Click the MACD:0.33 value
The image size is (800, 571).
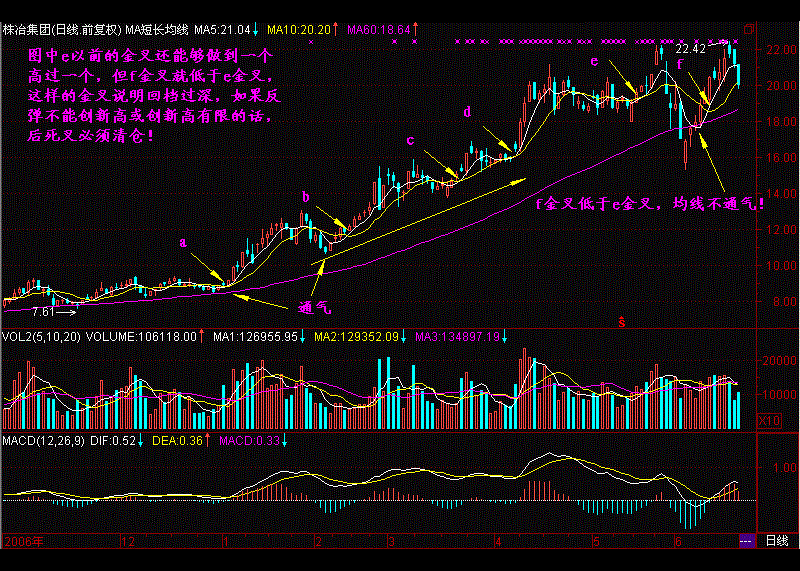tap(249, 441)
